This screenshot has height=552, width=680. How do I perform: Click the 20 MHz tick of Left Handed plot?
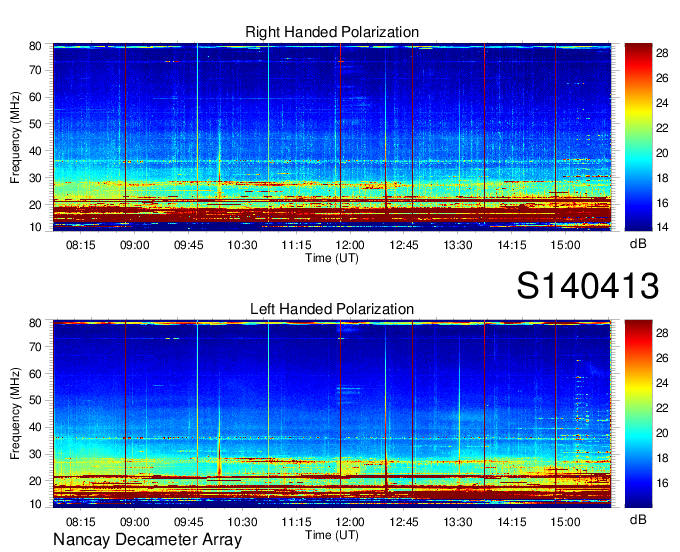pyautogui.click(x=35, y=480)
